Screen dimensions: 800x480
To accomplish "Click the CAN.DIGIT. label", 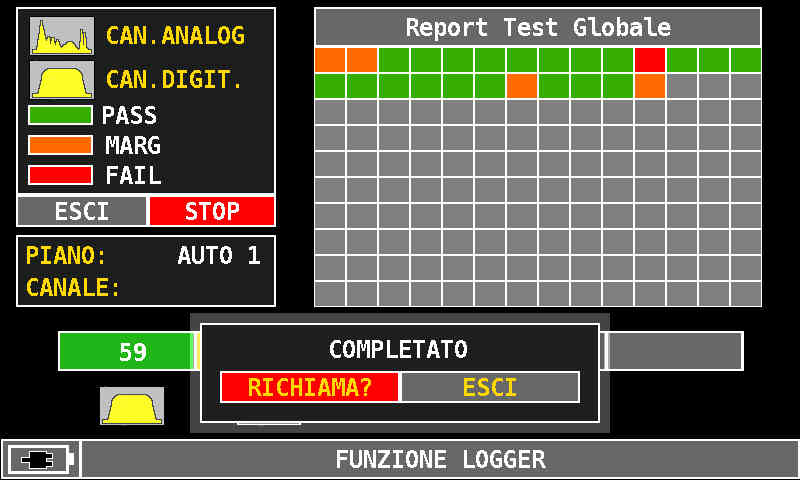I will tap(174, 80).
